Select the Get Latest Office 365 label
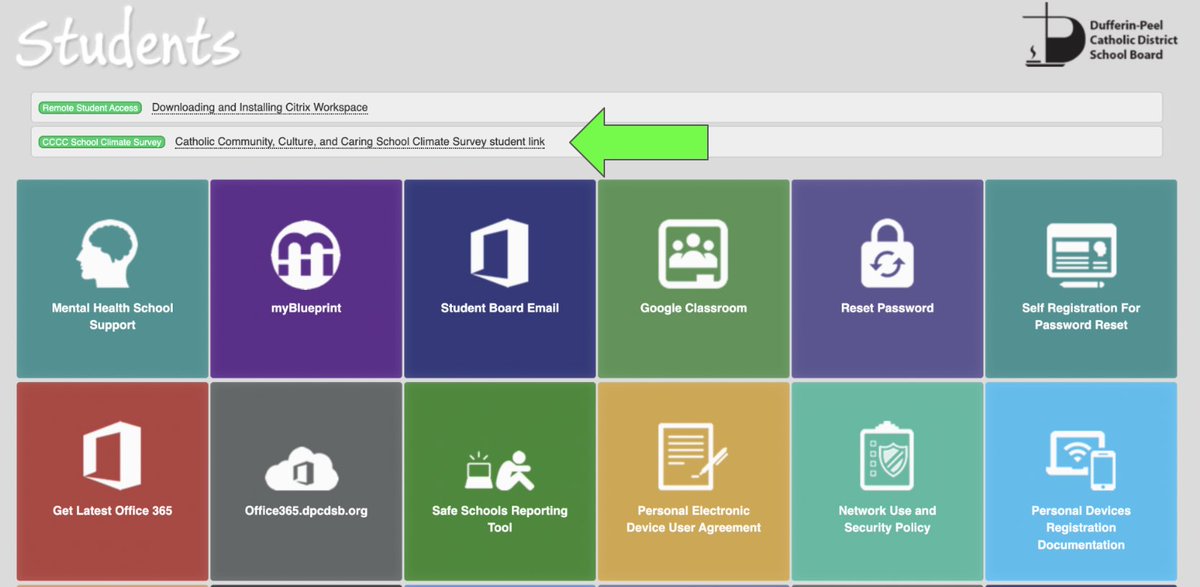The height and width of the screenshot is (587, 1200). [112, 511]
